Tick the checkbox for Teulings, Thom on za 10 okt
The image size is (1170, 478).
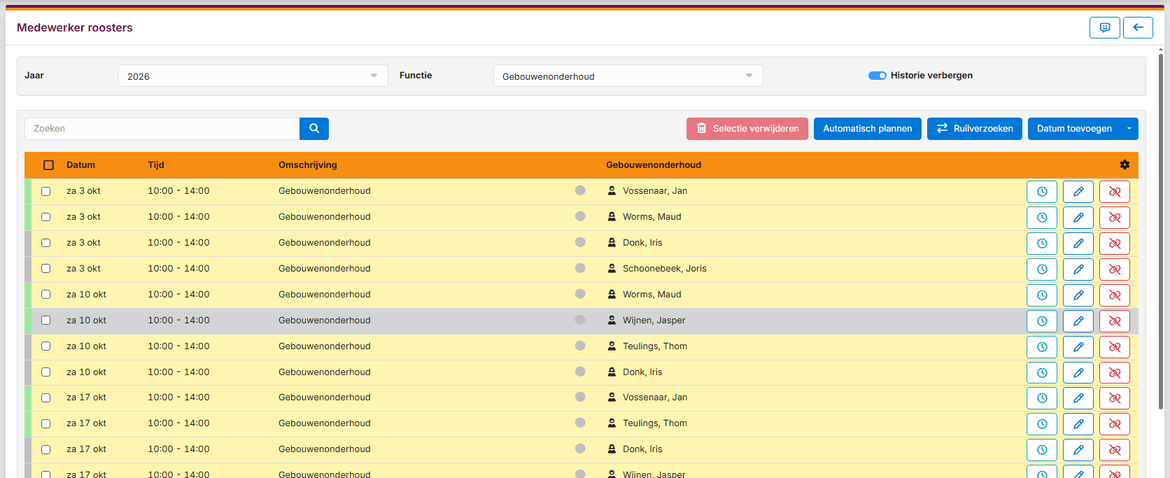pyautogui.click(x=46, y=346)
